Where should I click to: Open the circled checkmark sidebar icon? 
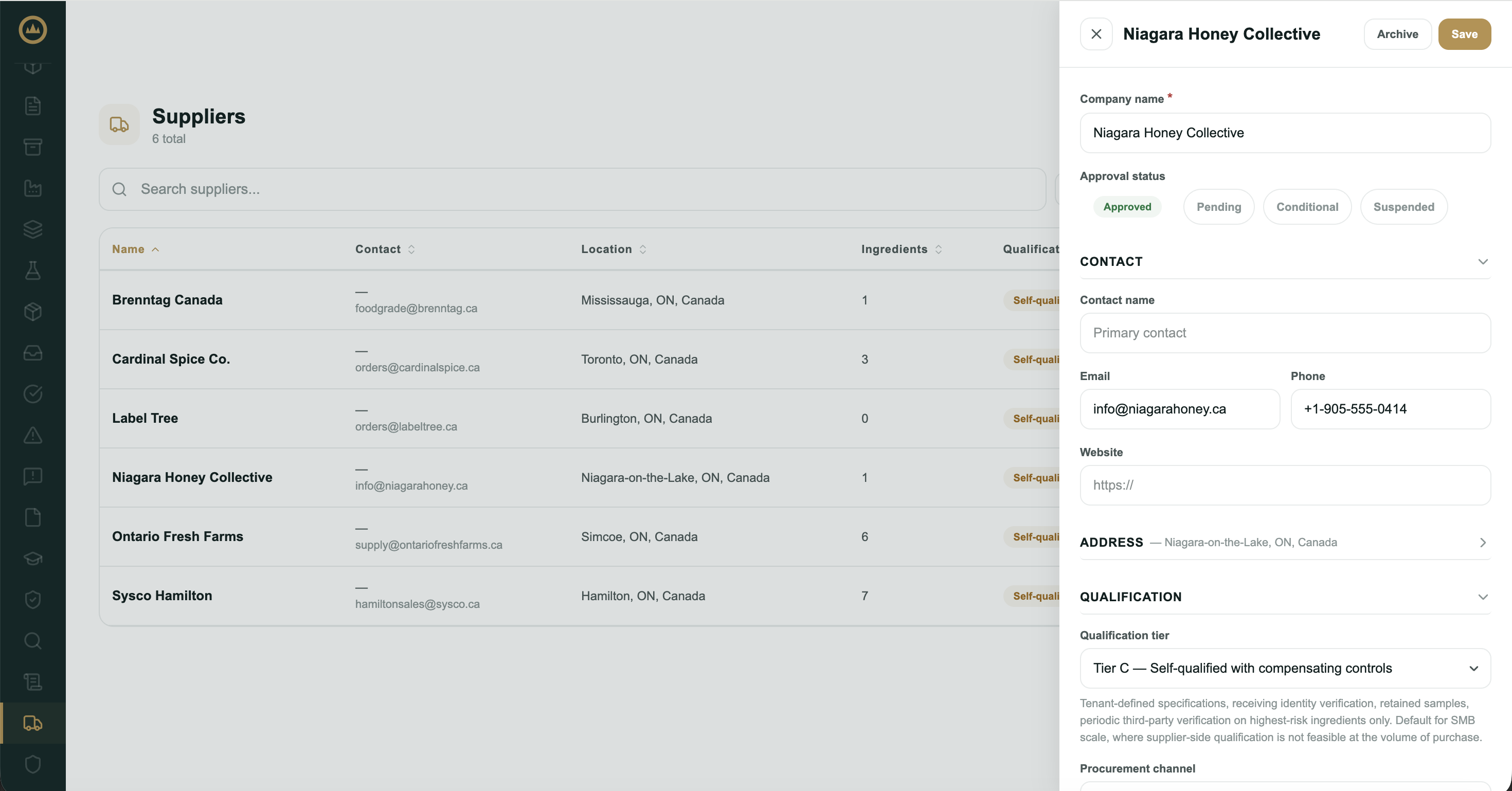point(33,394)
